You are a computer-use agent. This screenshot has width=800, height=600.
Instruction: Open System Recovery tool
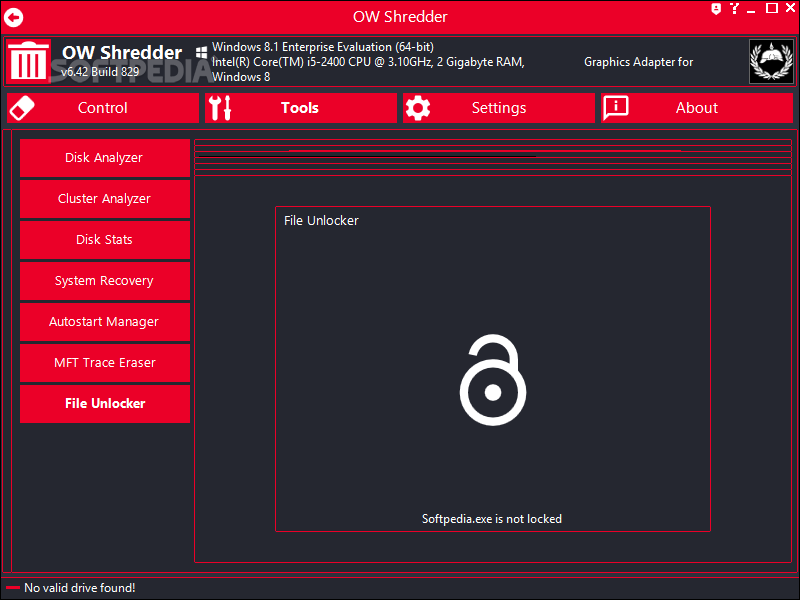[x=105, y=281]
